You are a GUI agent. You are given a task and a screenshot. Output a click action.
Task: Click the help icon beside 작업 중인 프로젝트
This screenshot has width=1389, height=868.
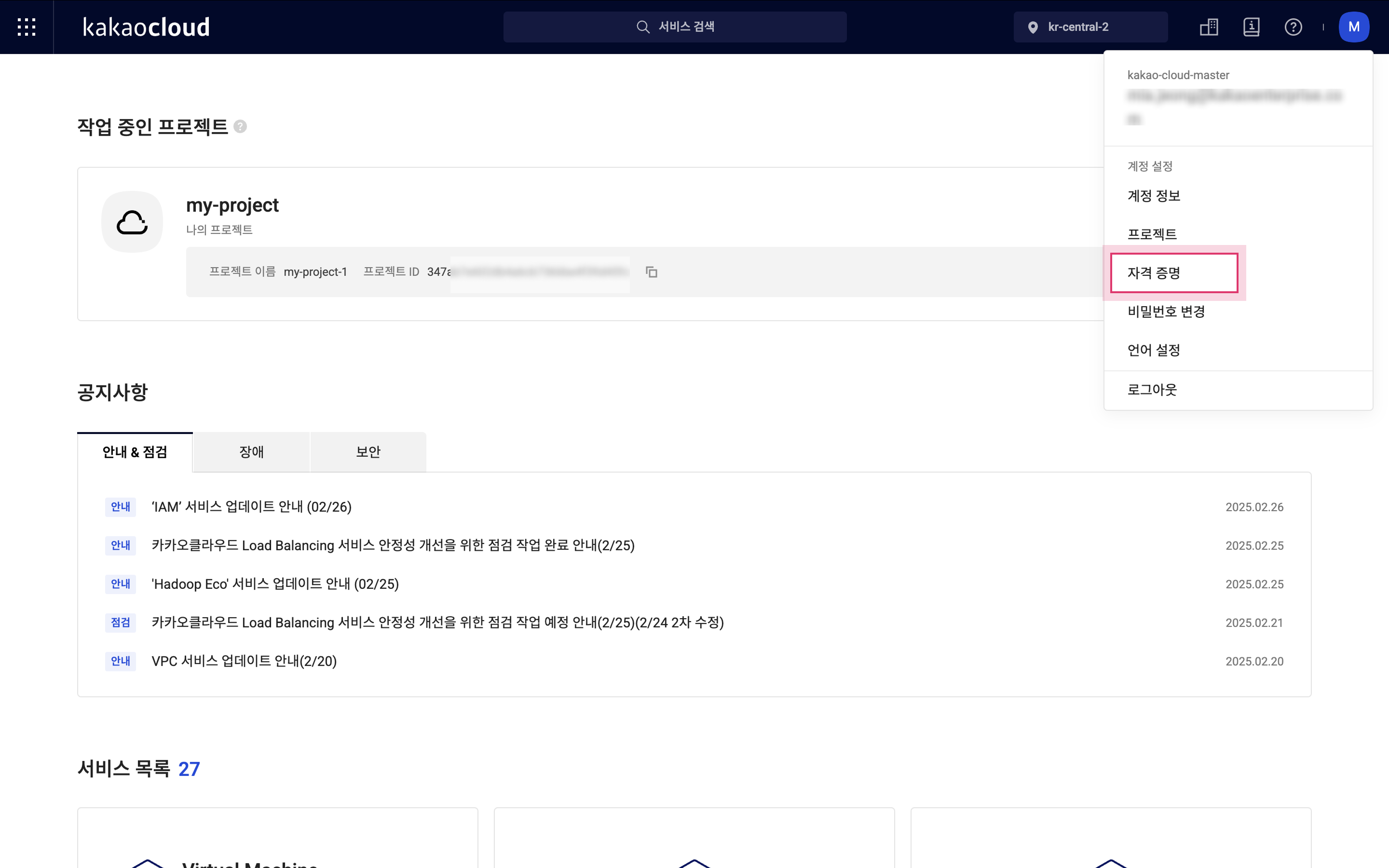pyautogui.click(x=241, y=126)
